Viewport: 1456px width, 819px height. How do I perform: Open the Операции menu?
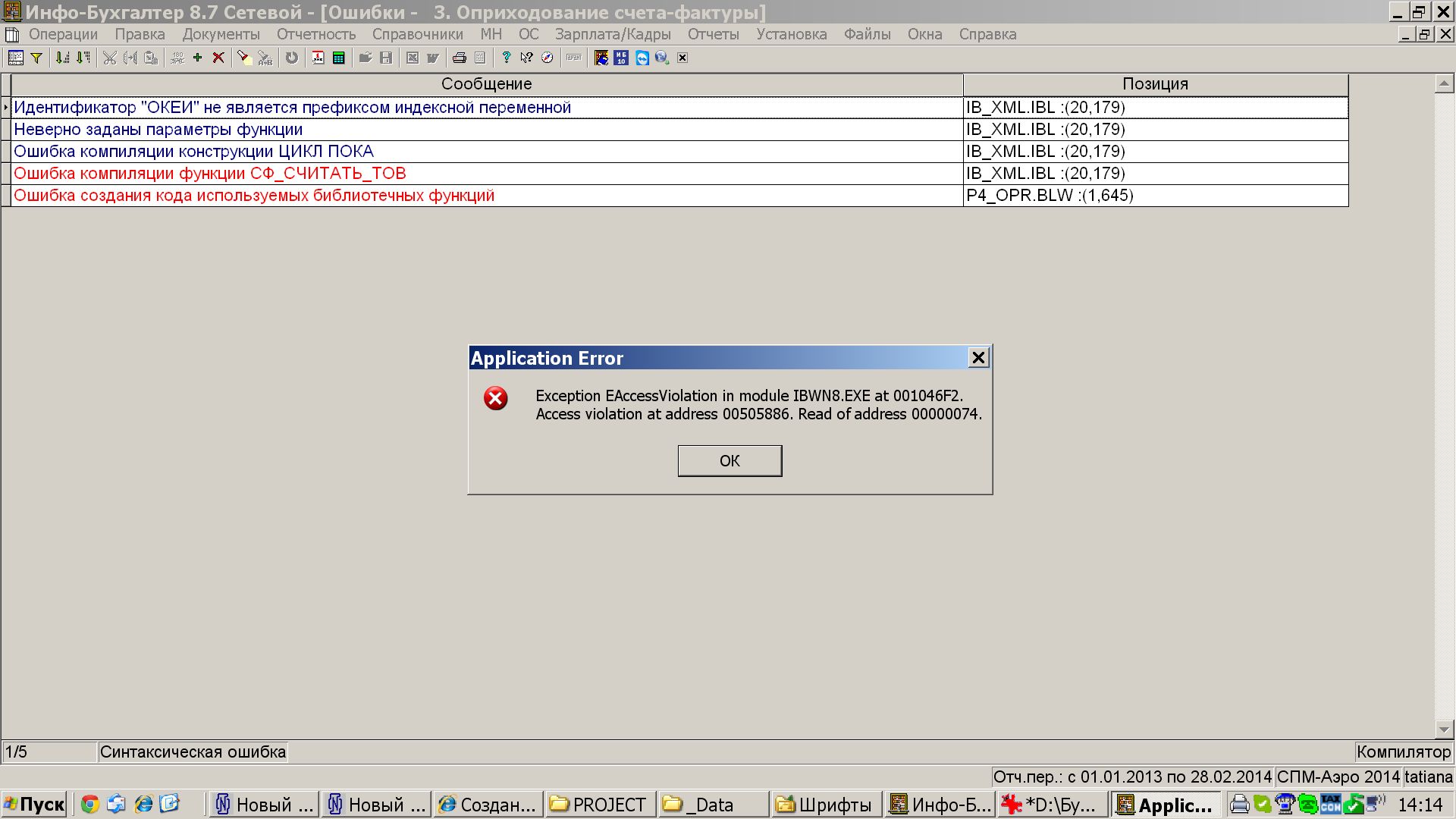64,34
